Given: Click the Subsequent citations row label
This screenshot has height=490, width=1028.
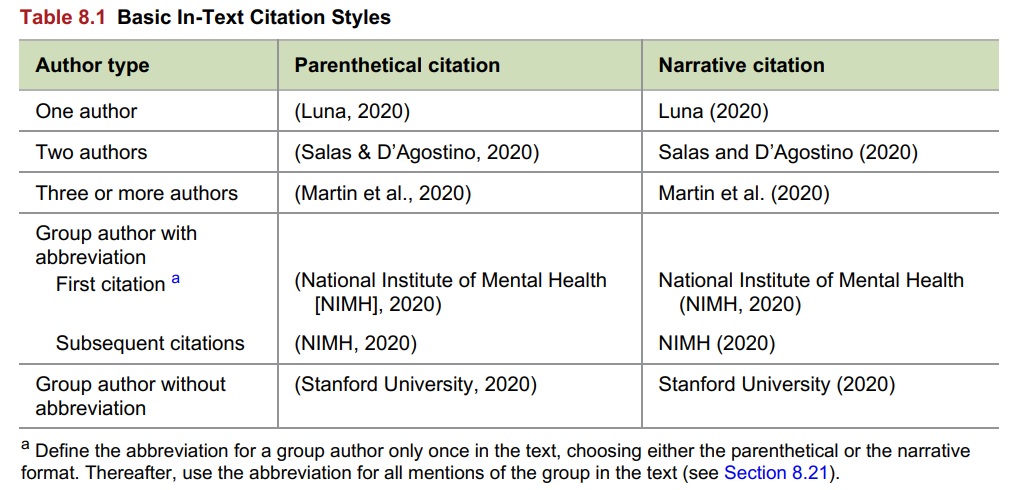Looking at the screenshot, I should pyautogui.click(x=150, y=343).
